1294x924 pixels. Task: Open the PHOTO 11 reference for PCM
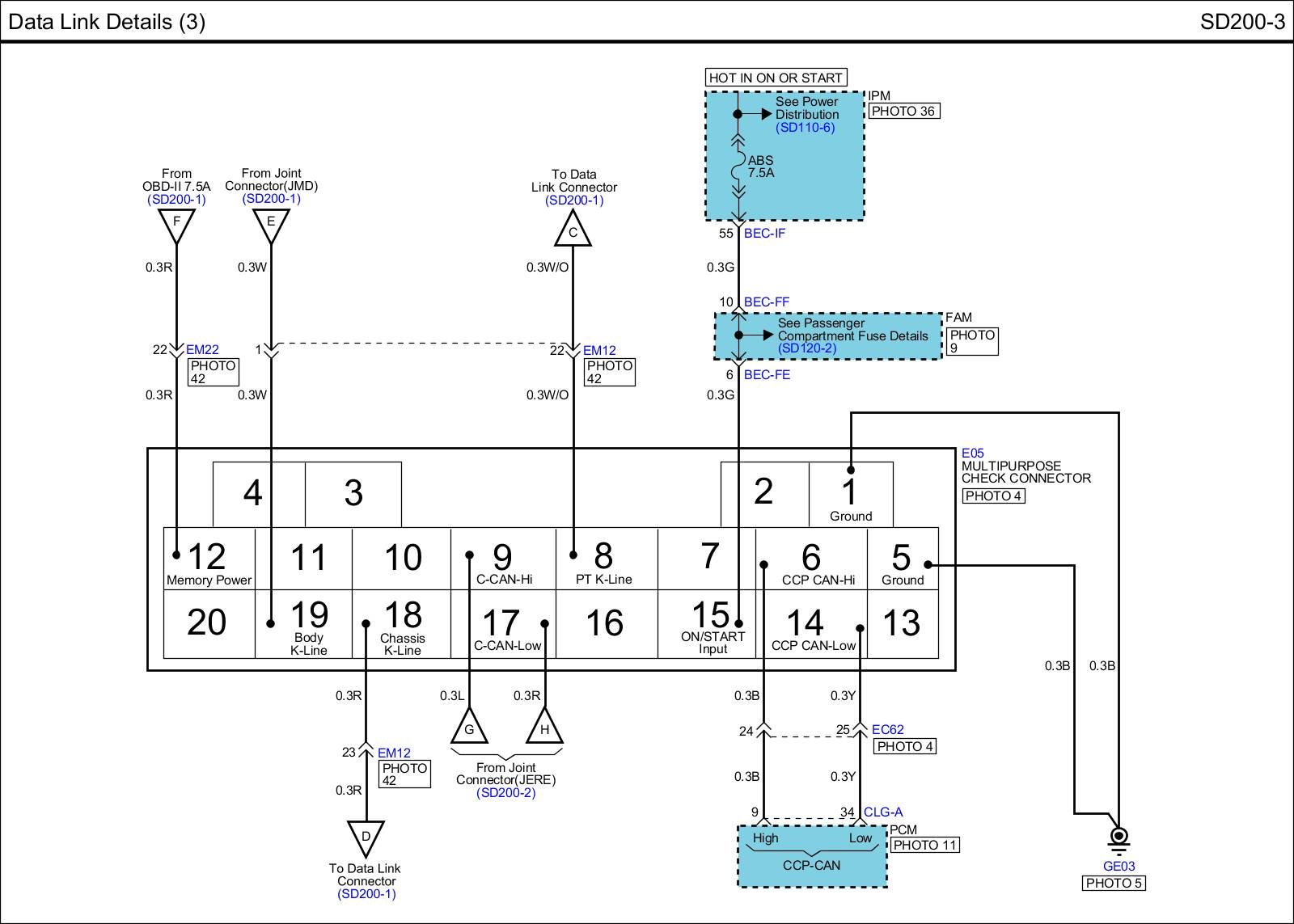(x=925, y=846)
